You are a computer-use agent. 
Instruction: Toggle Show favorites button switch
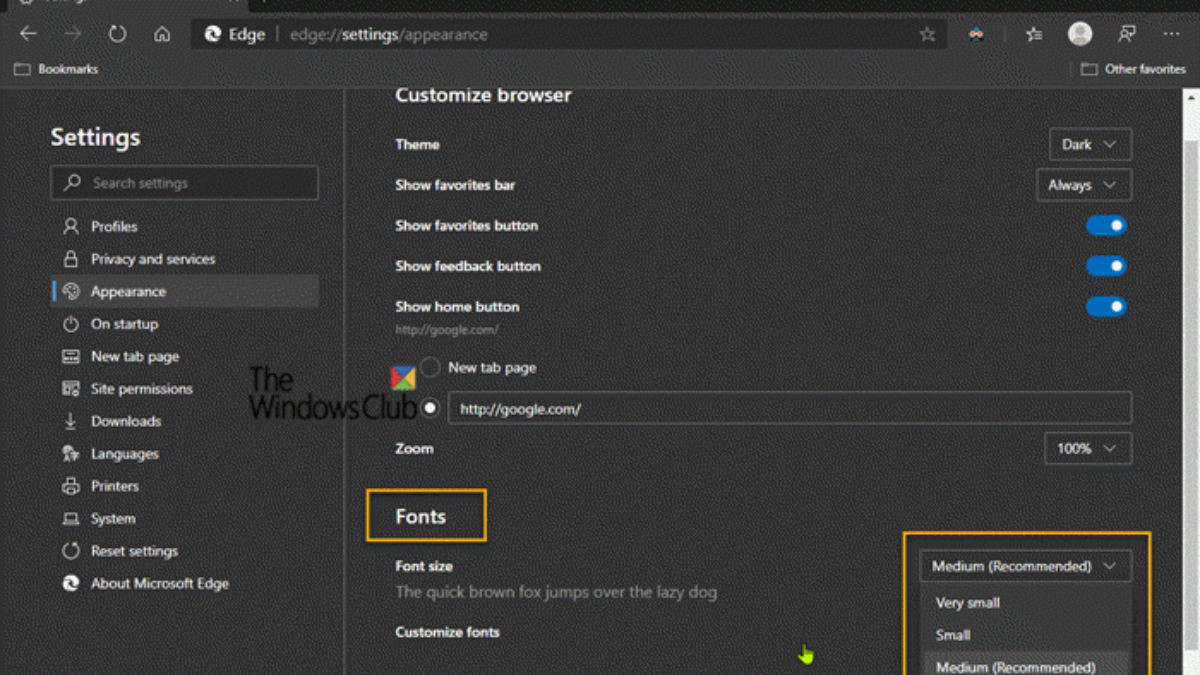point(1106,226)
